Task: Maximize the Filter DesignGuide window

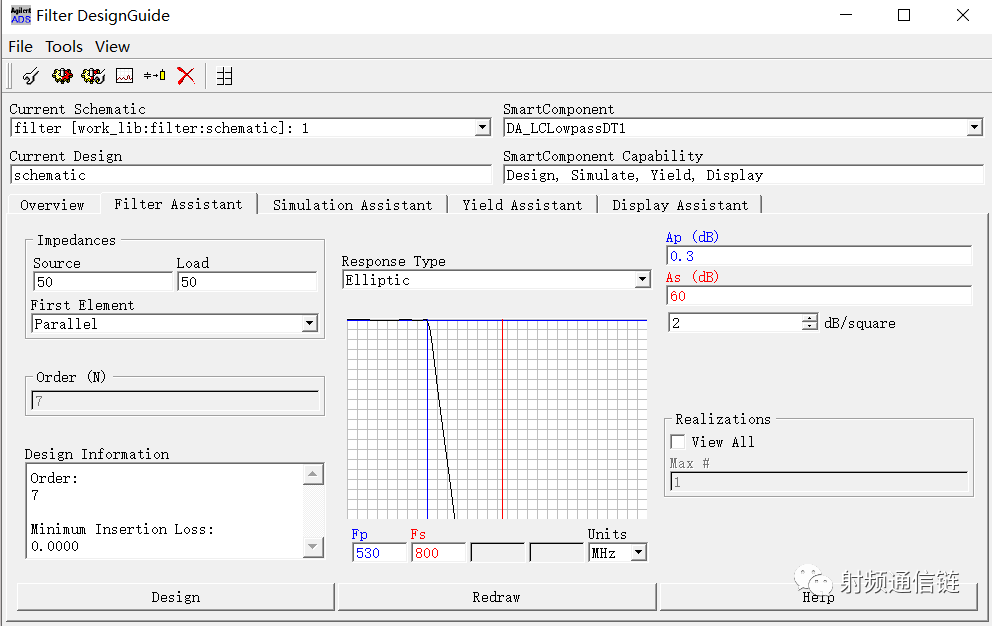Action: pos(904,15)
